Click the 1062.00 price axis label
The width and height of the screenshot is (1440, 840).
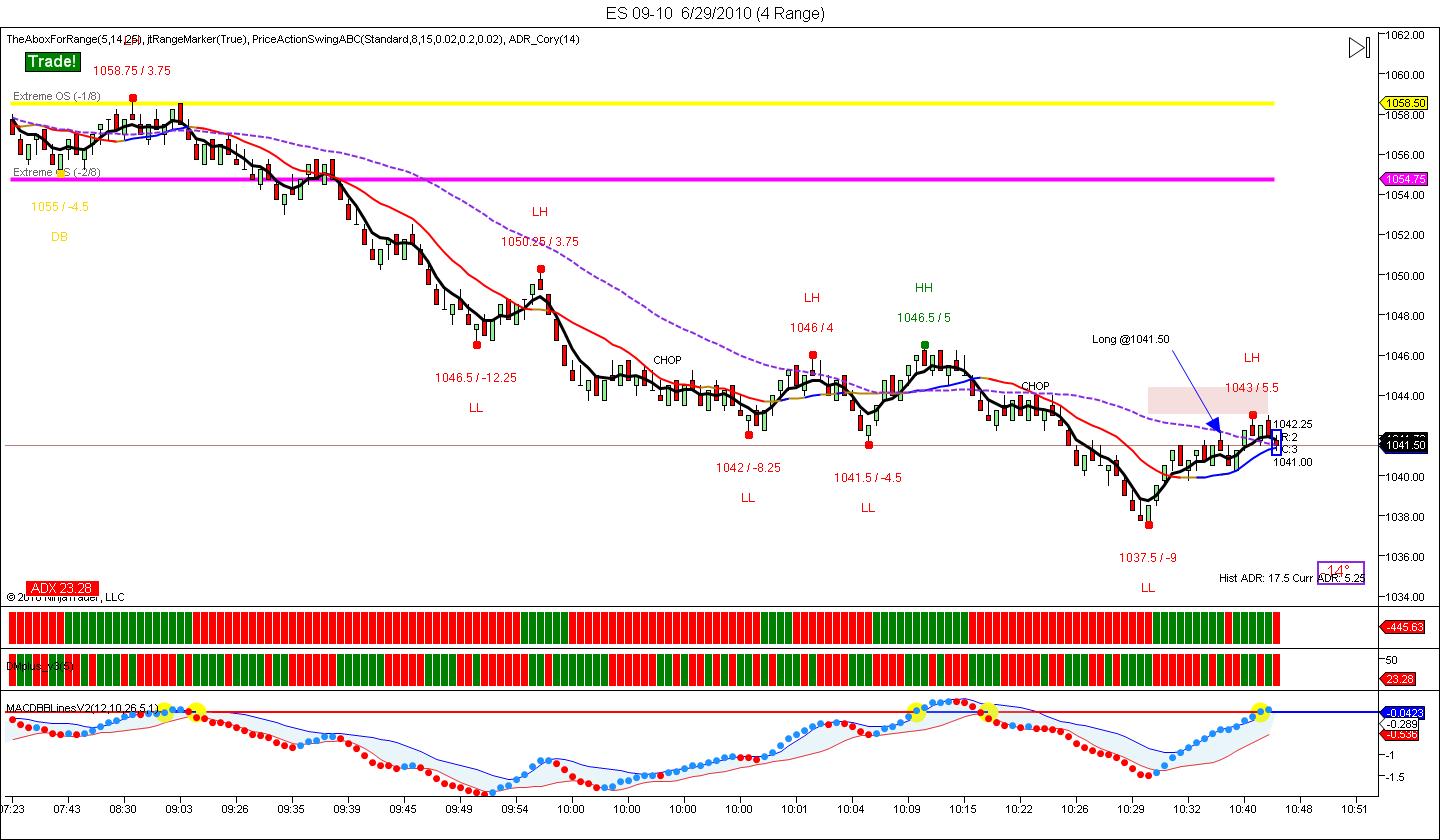1404,34
